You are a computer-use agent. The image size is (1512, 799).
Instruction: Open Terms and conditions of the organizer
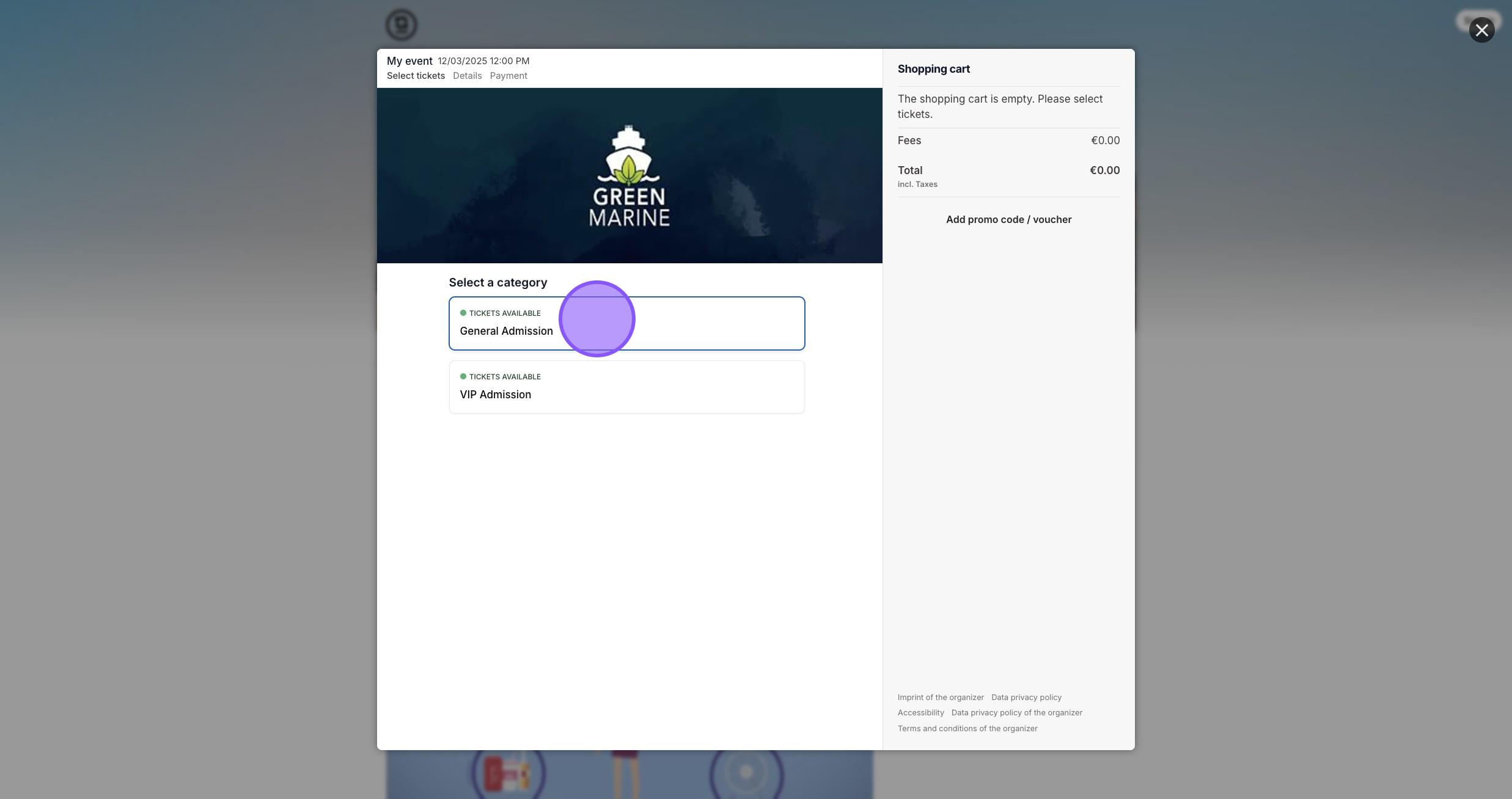click(967, 728)
